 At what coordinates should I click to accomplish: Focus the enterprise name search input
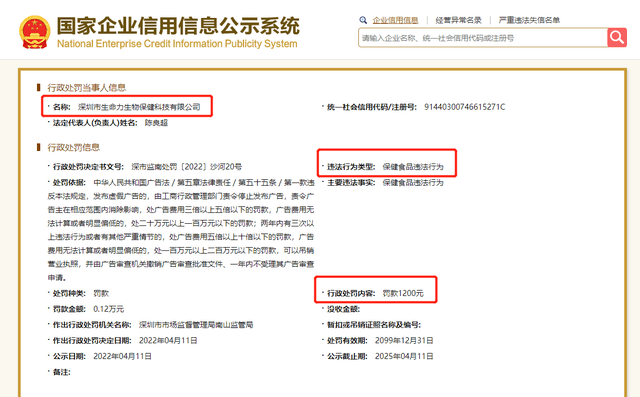(x=483, y=38)
